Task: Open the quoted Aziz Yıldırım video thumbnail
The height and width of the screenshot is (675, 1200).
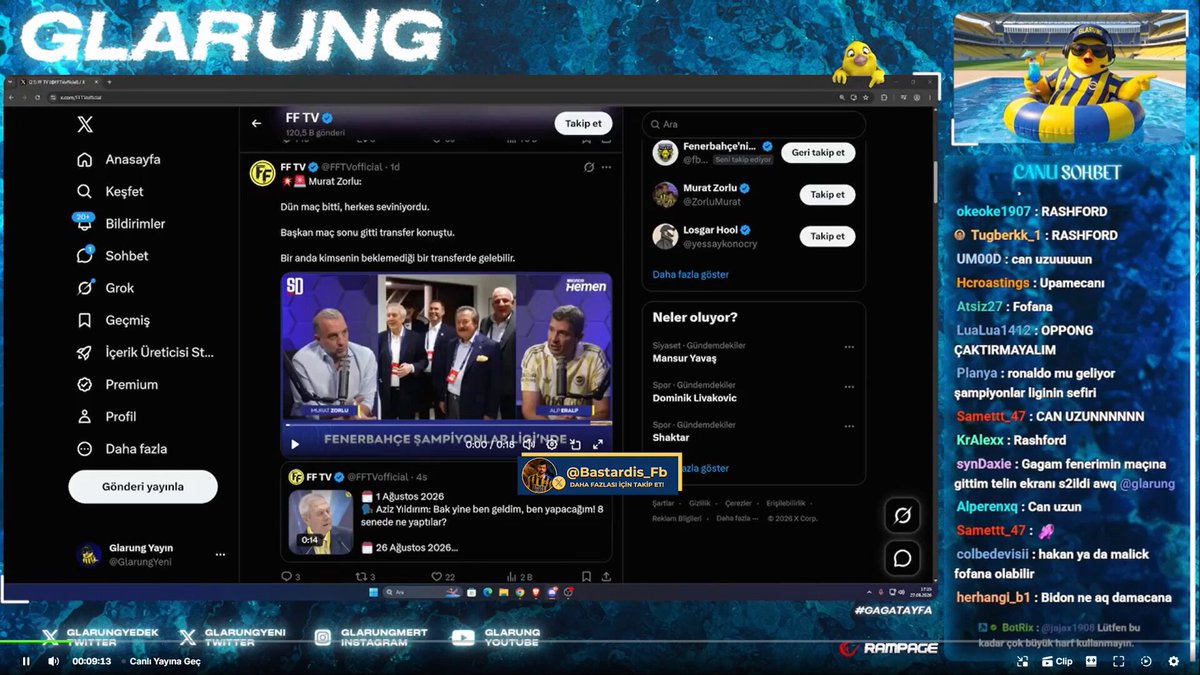Action: (x=320, y=522)
